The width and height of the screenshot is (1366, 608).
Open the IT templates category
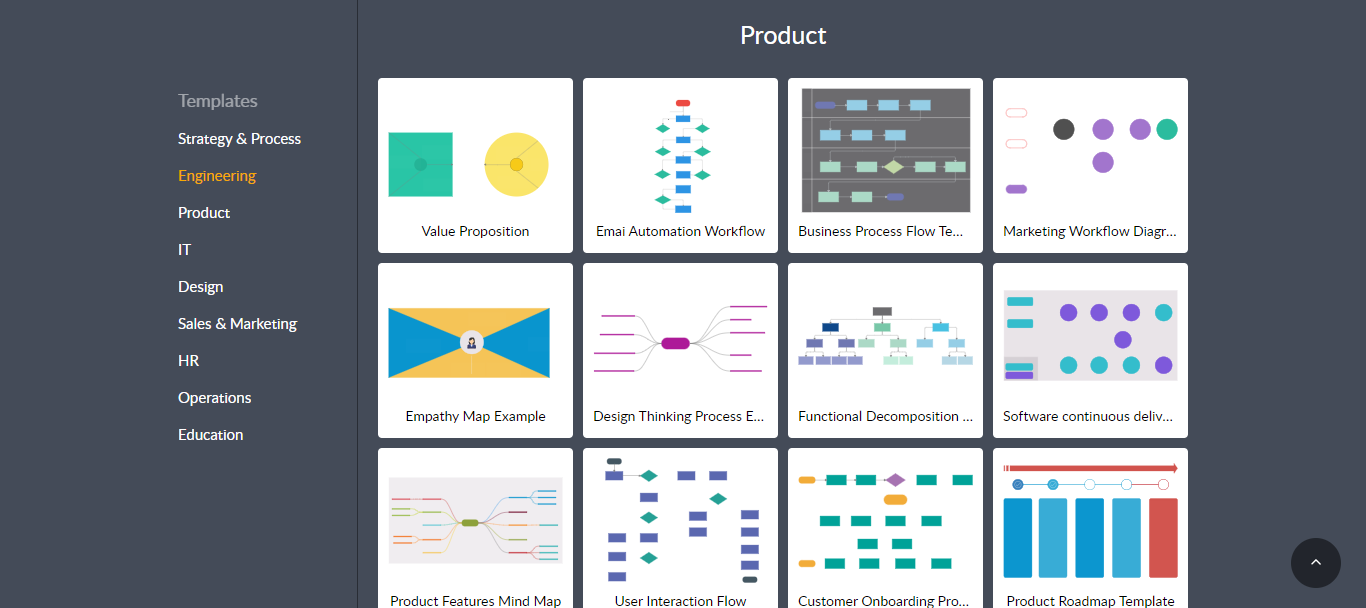pos(185,250)
